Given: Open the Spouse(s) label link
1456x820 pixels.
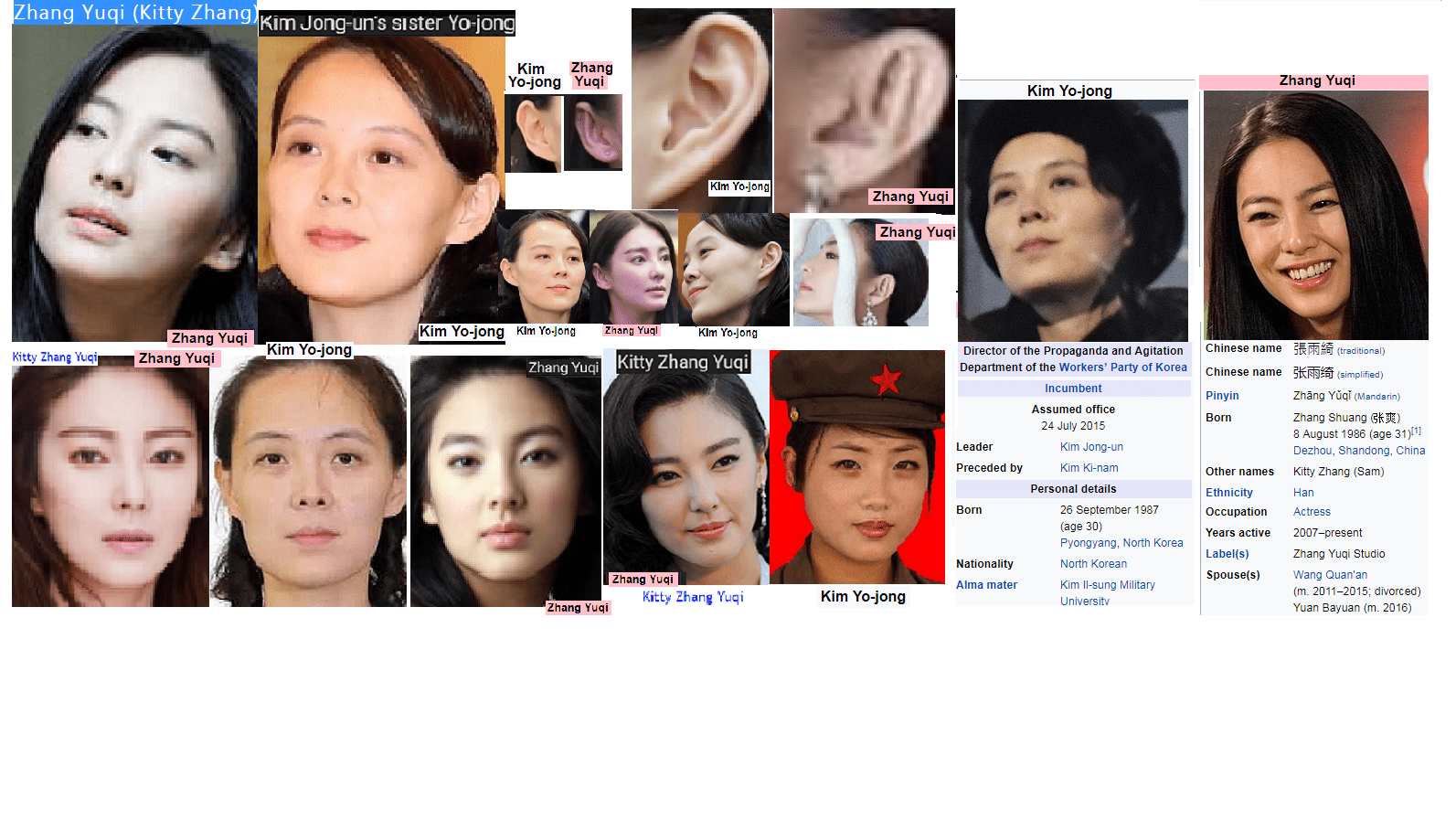Looking at the screenshot, I should coord(1232,575).
